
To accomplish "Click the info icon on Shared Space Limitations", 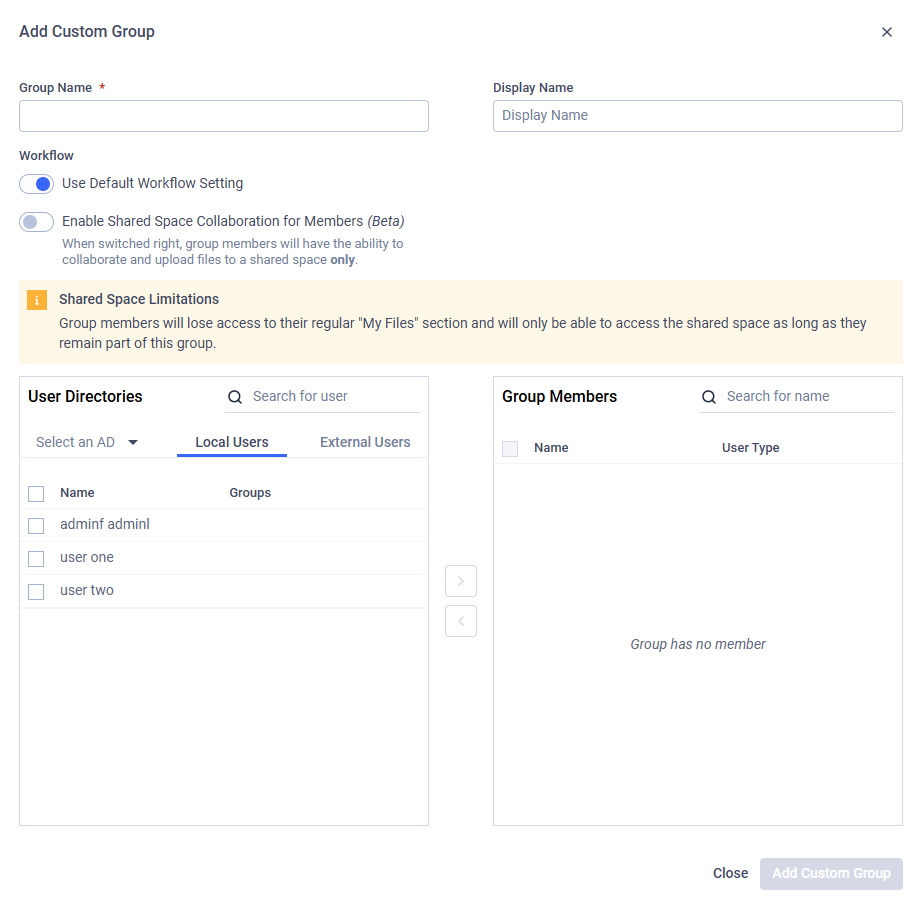I will tap(37, 299).
